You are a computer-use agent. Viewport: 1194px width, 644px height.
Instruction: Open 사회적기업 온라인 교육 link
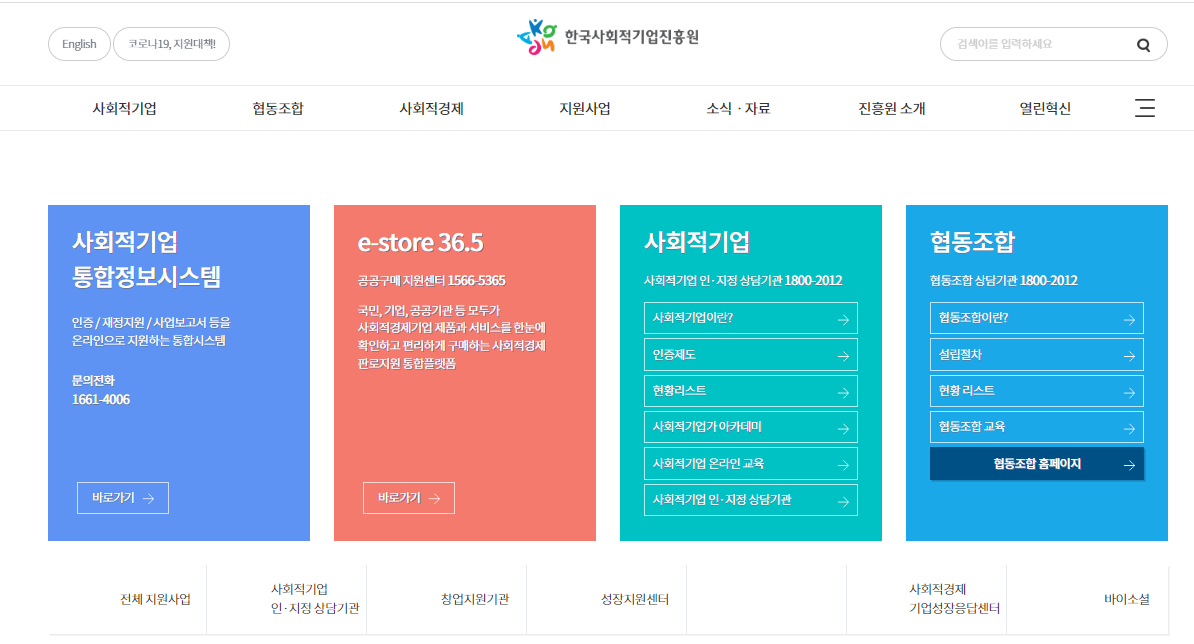[x=751, y=464]
